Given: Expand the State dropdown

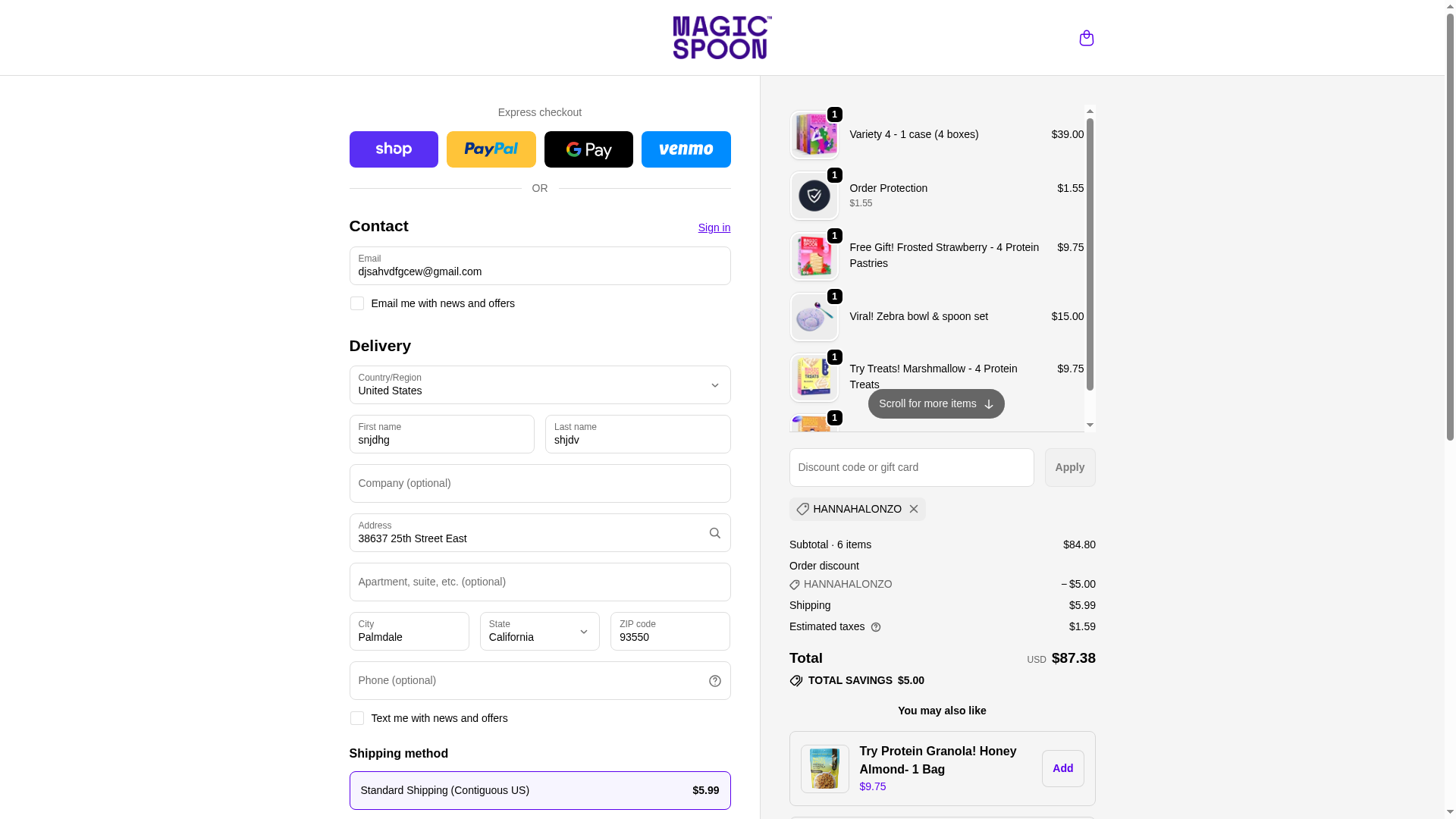Looking at the screenshot, I should click(x=540, y=631).
